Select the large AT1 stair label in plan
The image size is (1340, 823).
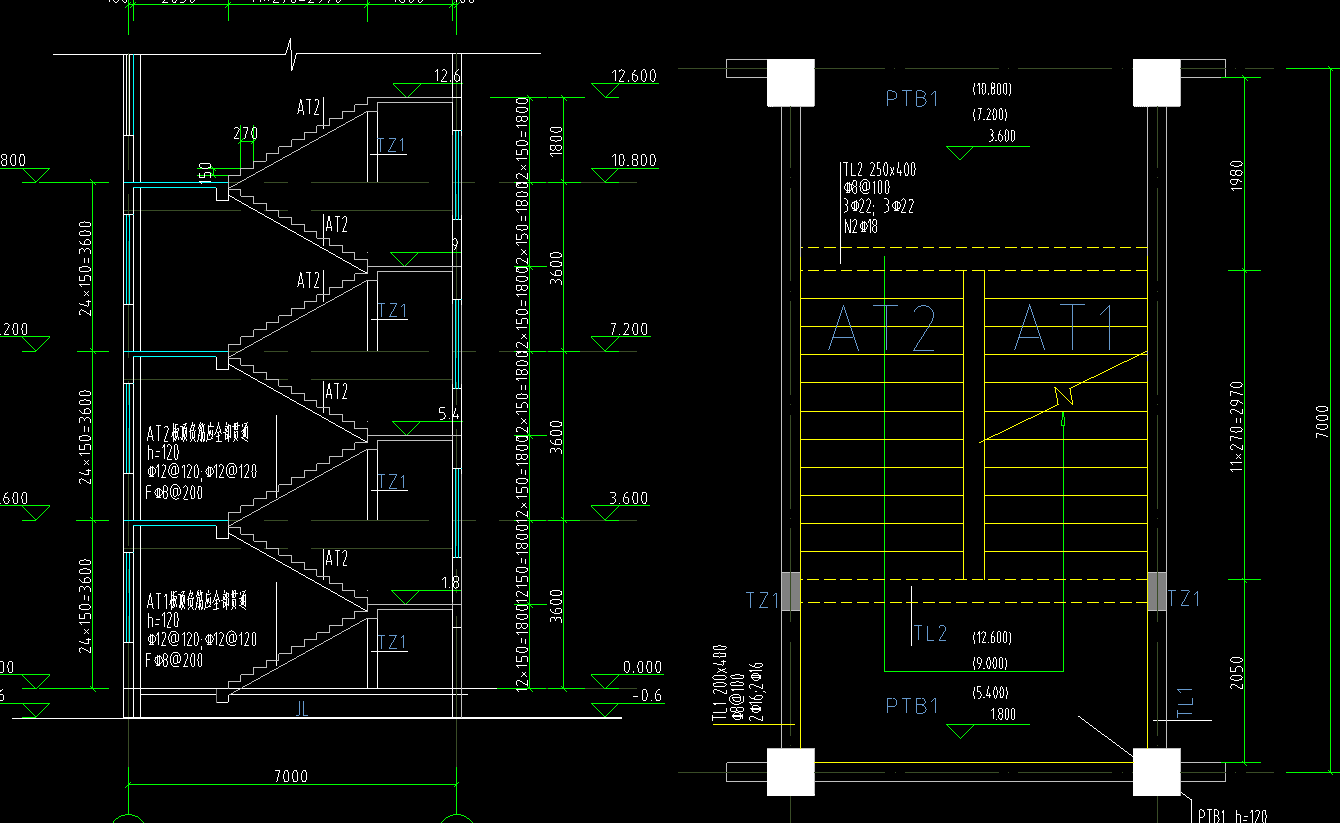click(x=1064, y=328)
